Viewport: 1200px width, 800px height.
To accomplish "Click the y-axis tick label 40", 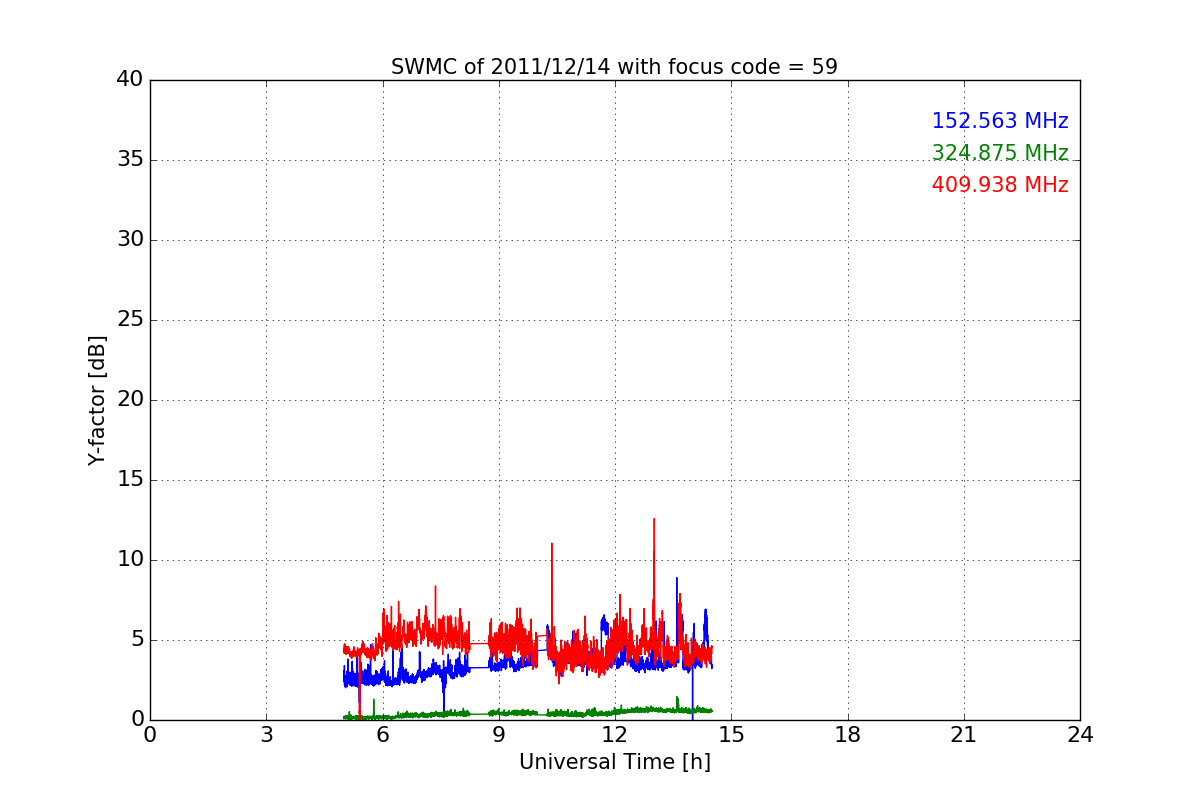I will [x=130, y=80].
